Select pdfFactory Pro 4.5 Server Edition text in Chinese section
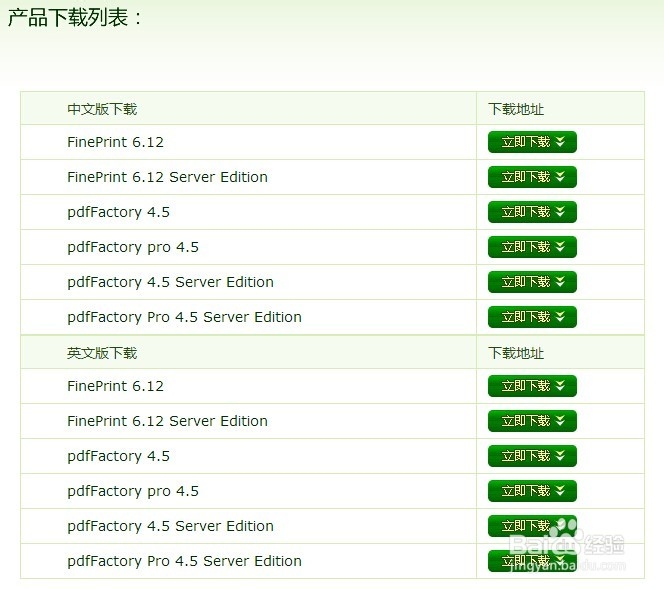 [x=184, y=318]
